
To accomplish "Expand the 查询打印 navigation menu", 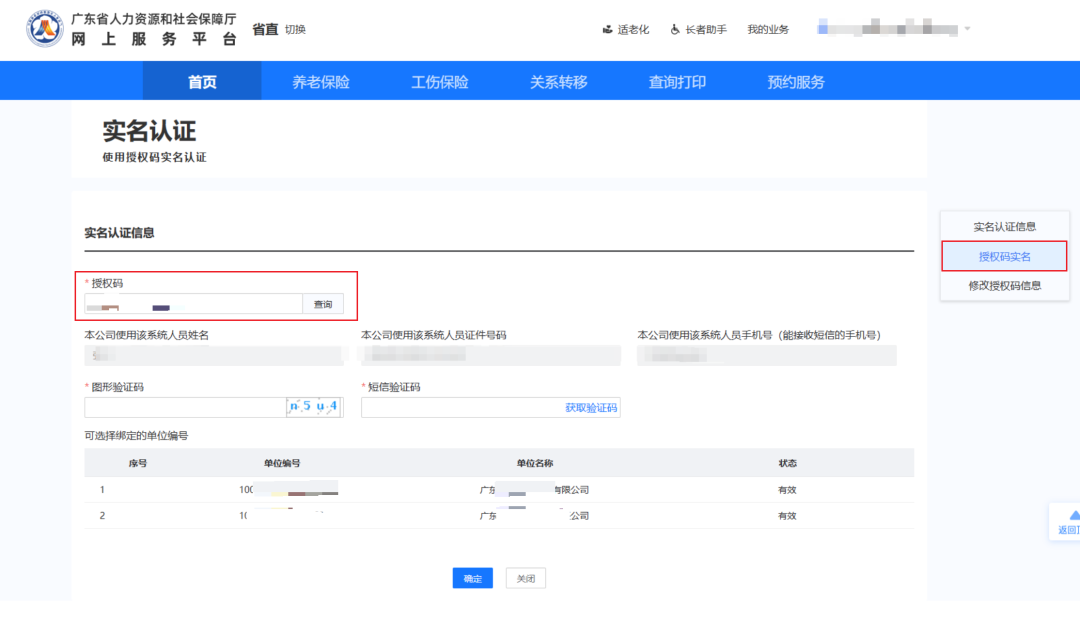I will click(677, 80).
